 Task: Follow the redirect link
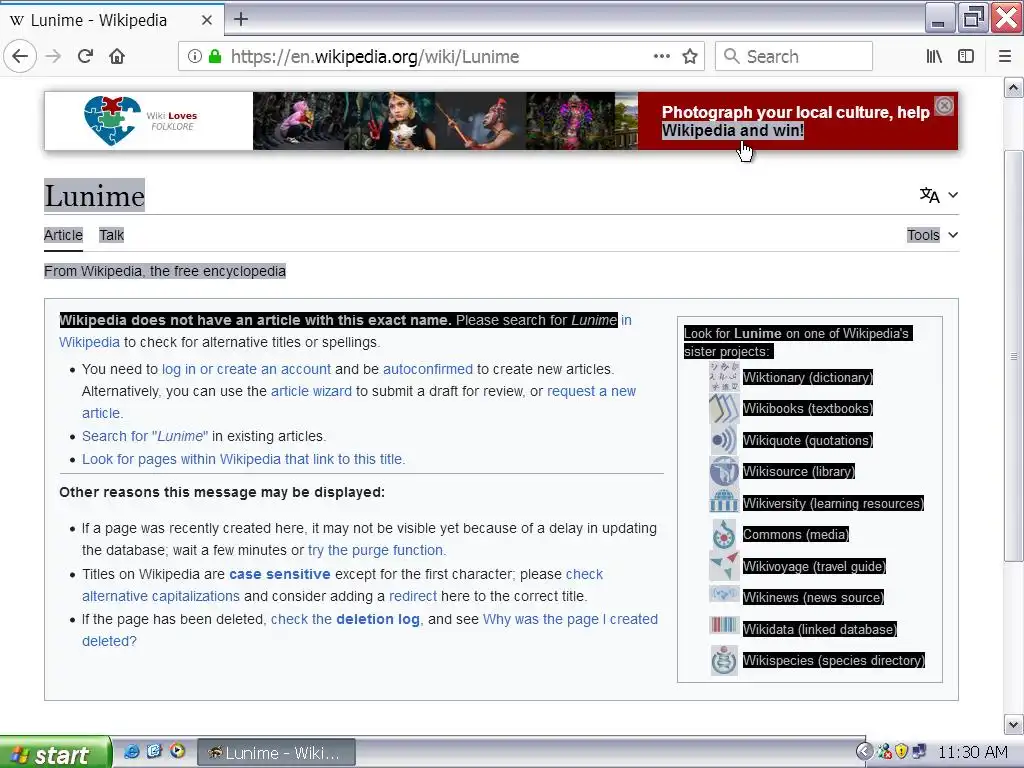[x=413, y=596]
